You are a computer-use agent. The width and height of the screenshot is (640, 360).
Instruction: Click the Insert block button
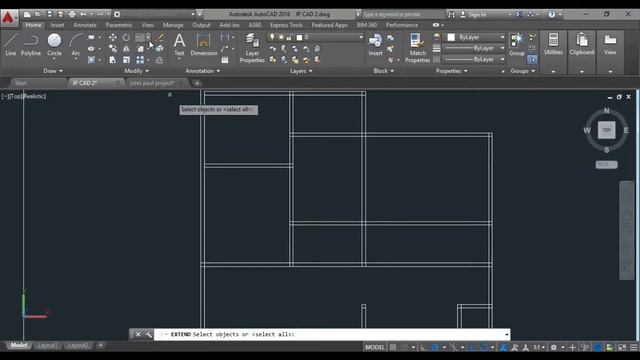pyautogui.click(x=375, y=45)
